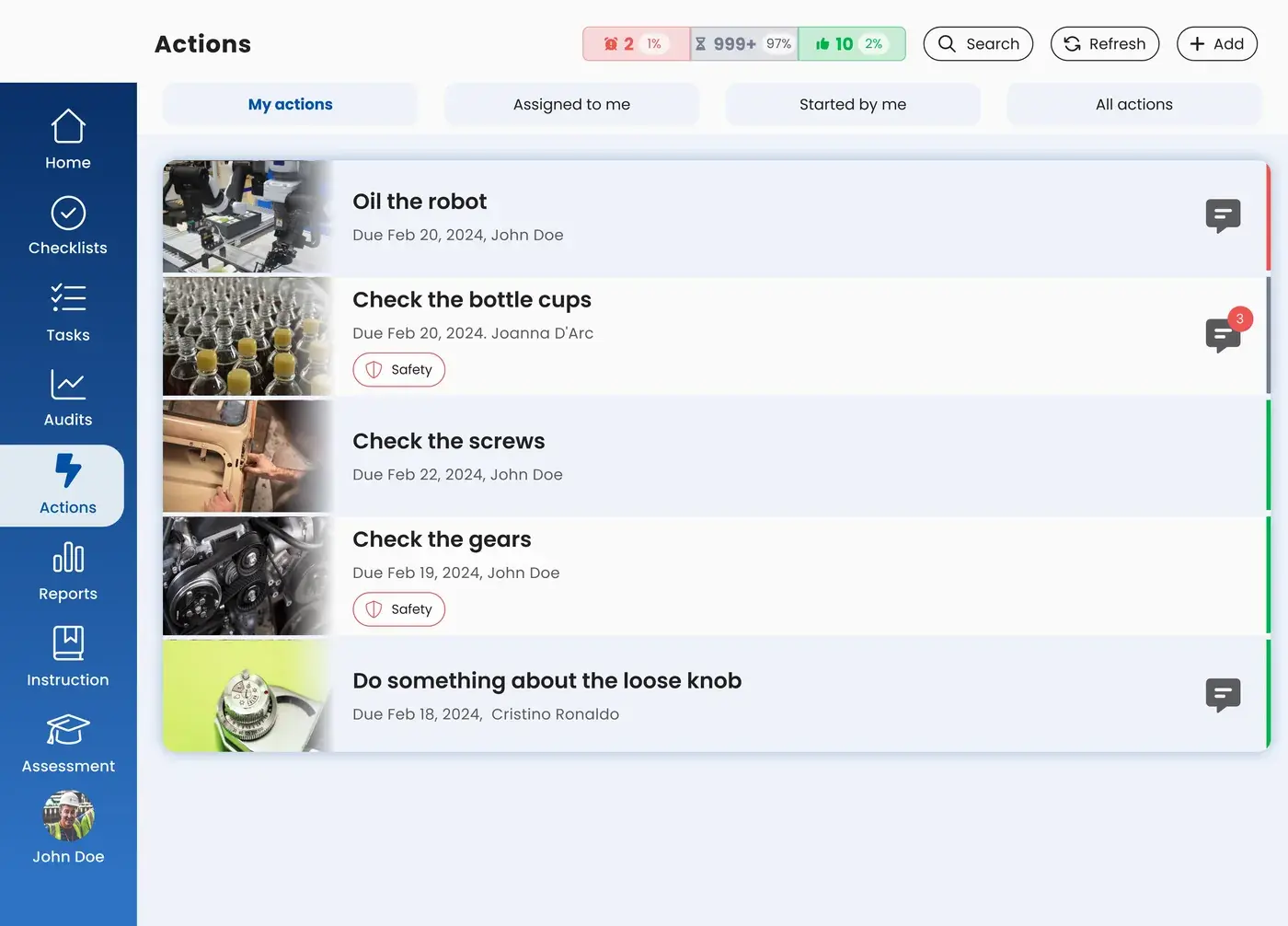Open comments on Check the bottle cups
The width and height of the screenshot is (1288, 926).
click(x=1223, y=336)
